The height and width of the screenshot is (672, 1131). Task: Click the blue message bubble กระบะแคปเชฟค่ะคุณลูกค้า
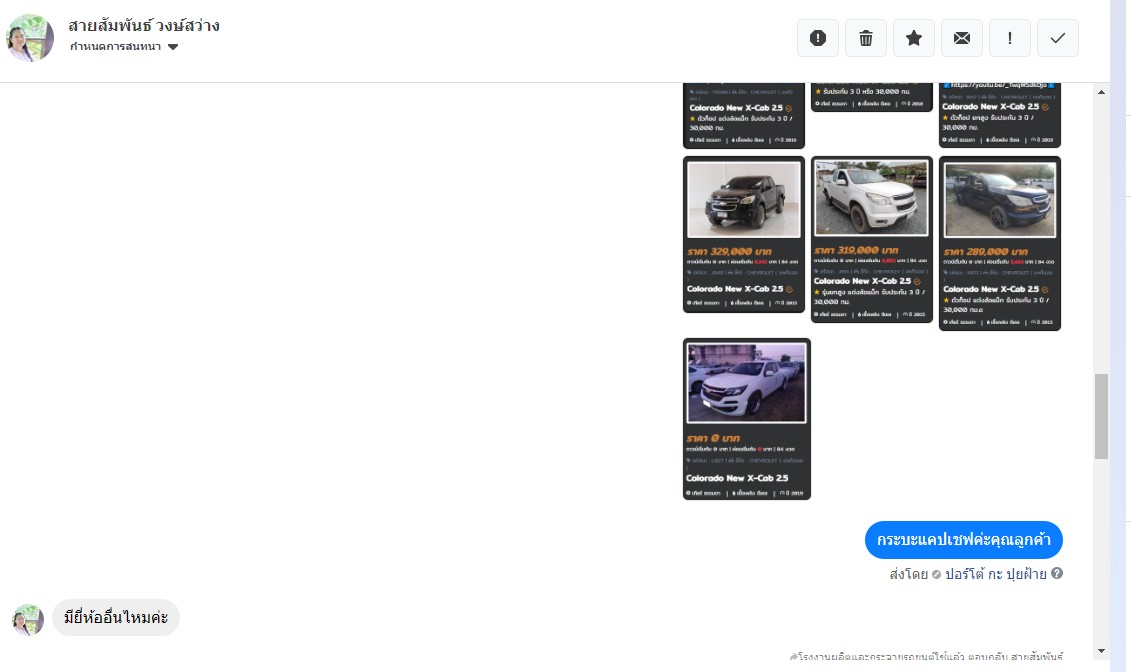tap(964, 540)
